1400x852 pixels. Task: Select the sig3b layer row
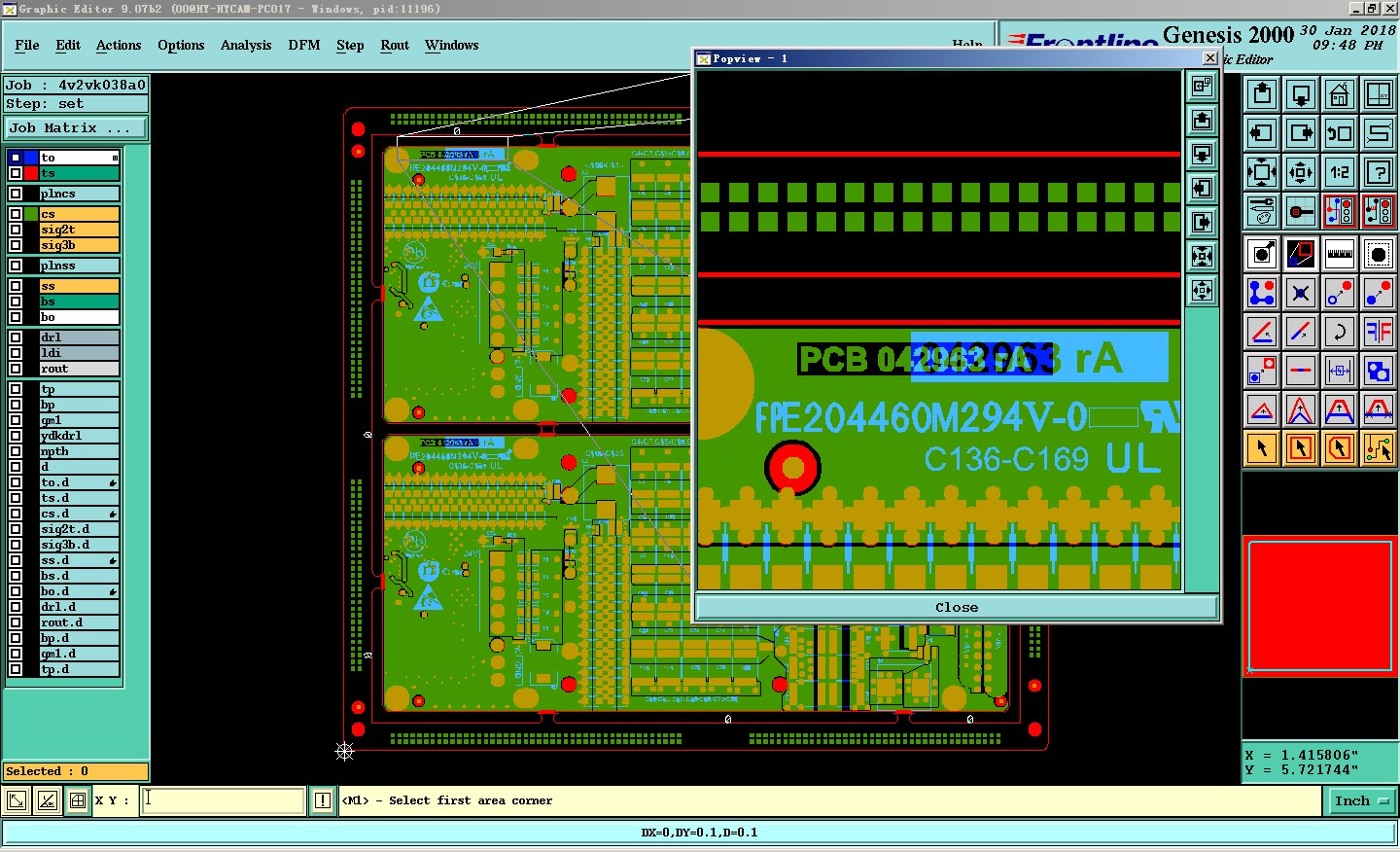pos(79,245)
